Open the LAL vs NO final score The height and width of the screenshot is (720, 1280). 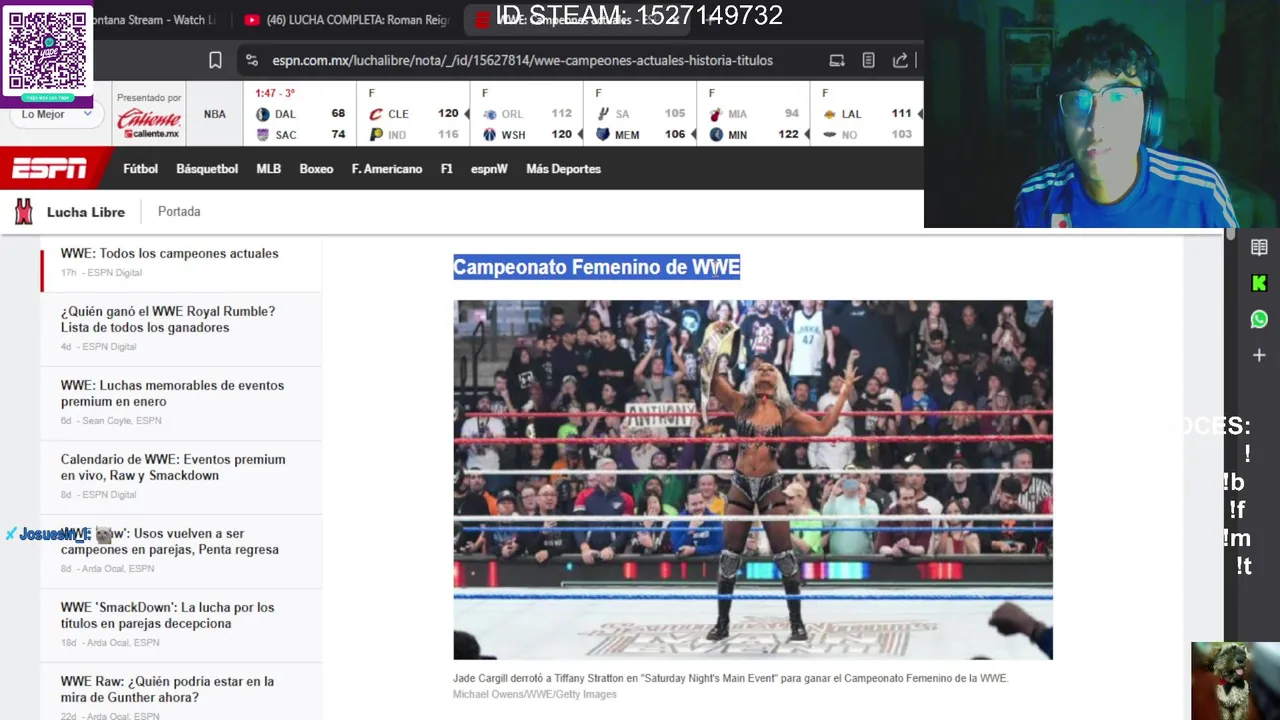pos(867,113)
